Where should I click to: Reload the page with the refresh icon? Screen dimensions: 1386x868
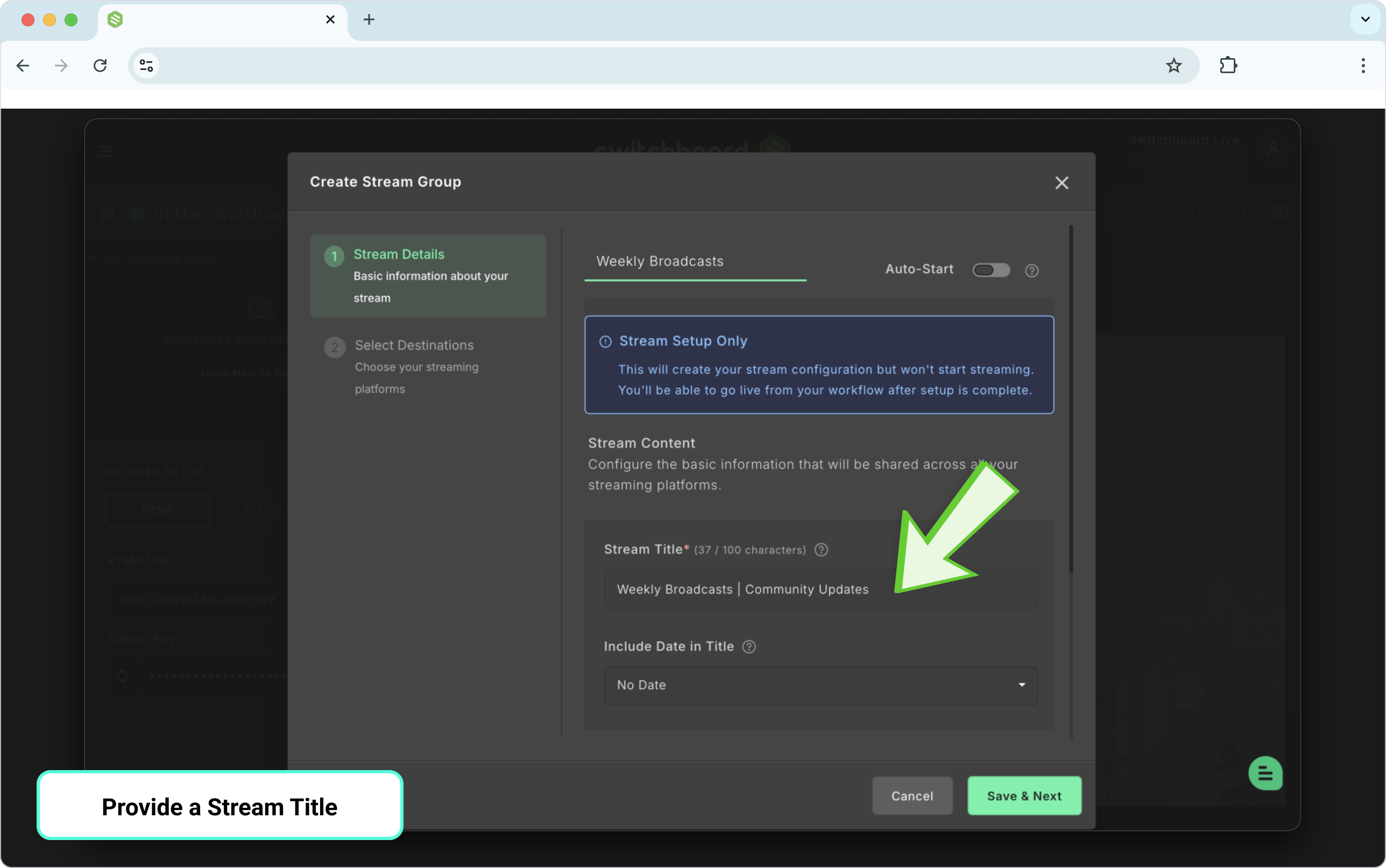click(x=101, y=66)
